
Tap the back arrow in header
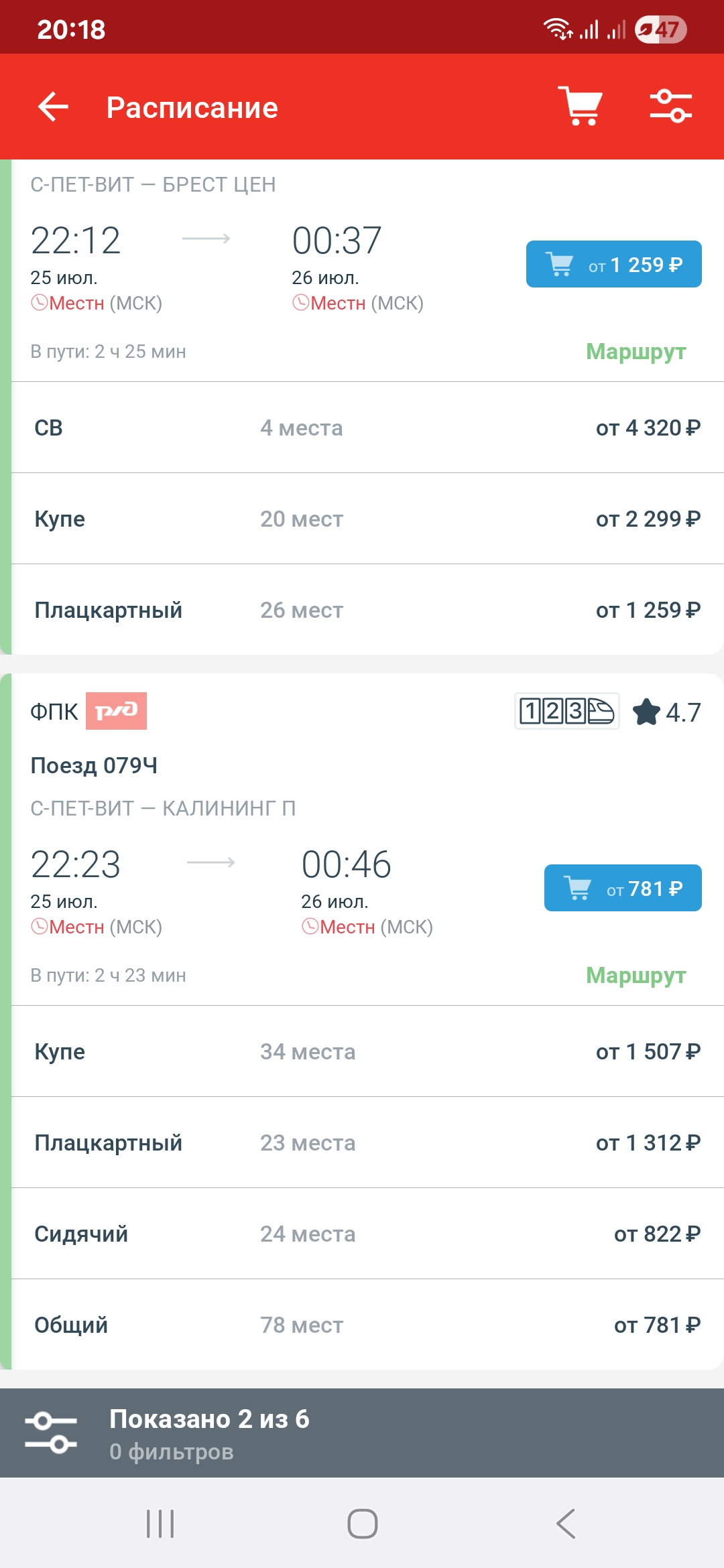point(54,107)
